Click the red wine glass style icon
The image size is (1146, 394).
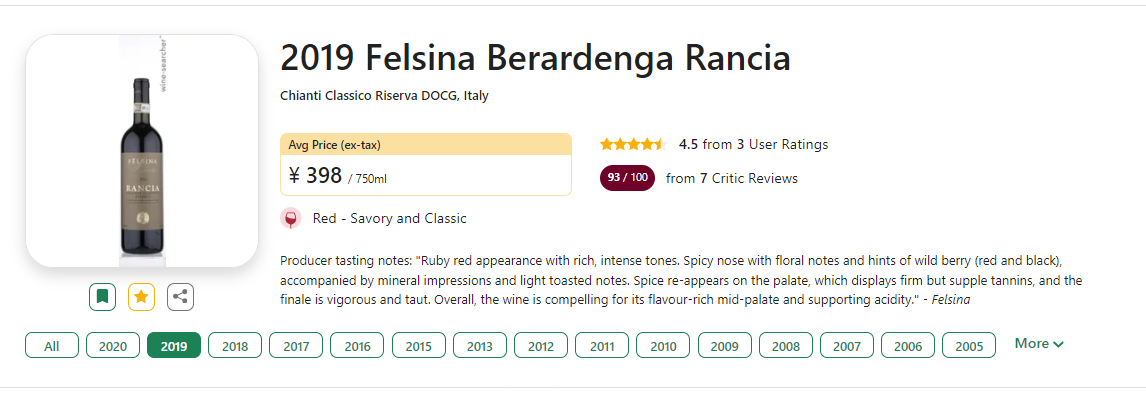291,219
